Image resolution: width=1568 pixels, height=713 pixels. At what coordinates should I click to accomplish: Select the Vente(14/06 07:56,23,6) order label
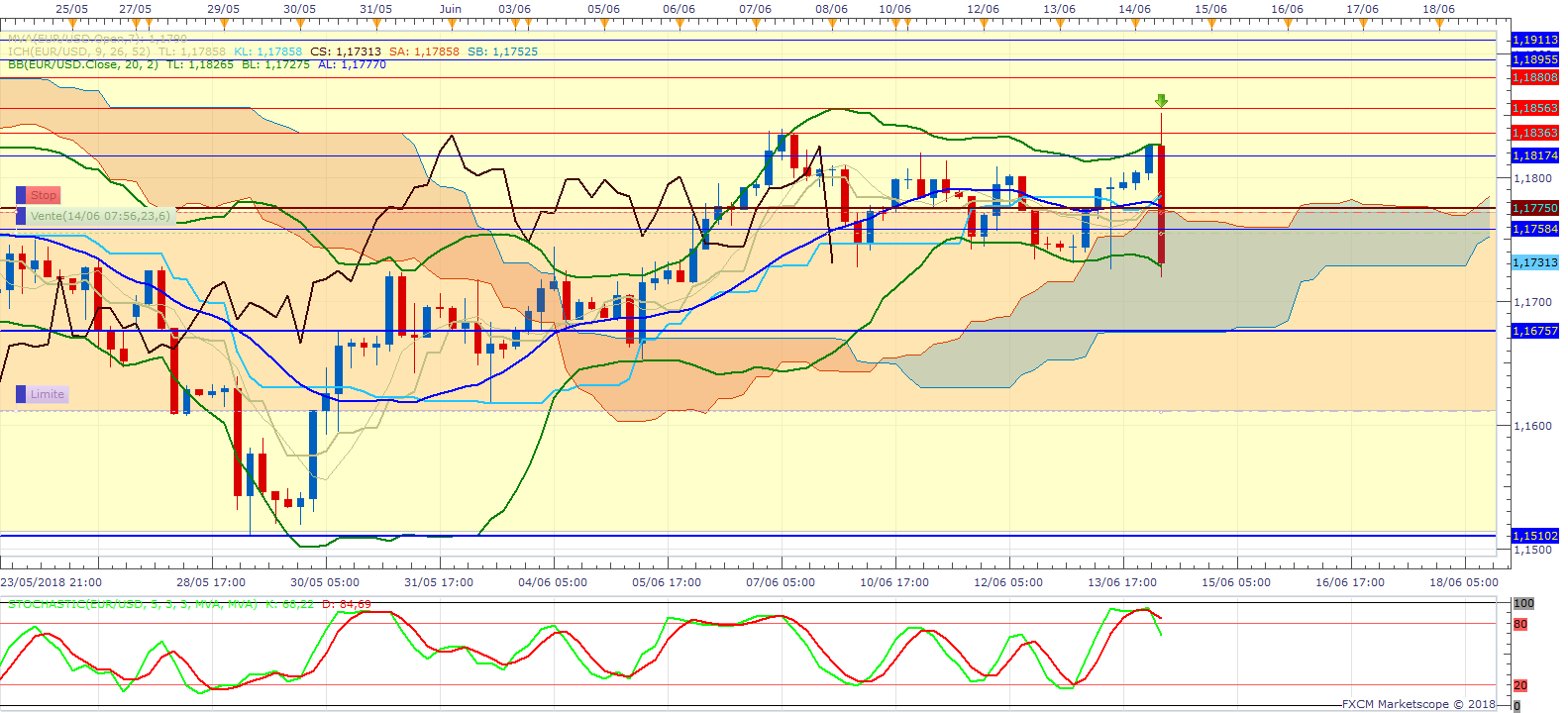(99, 216)
